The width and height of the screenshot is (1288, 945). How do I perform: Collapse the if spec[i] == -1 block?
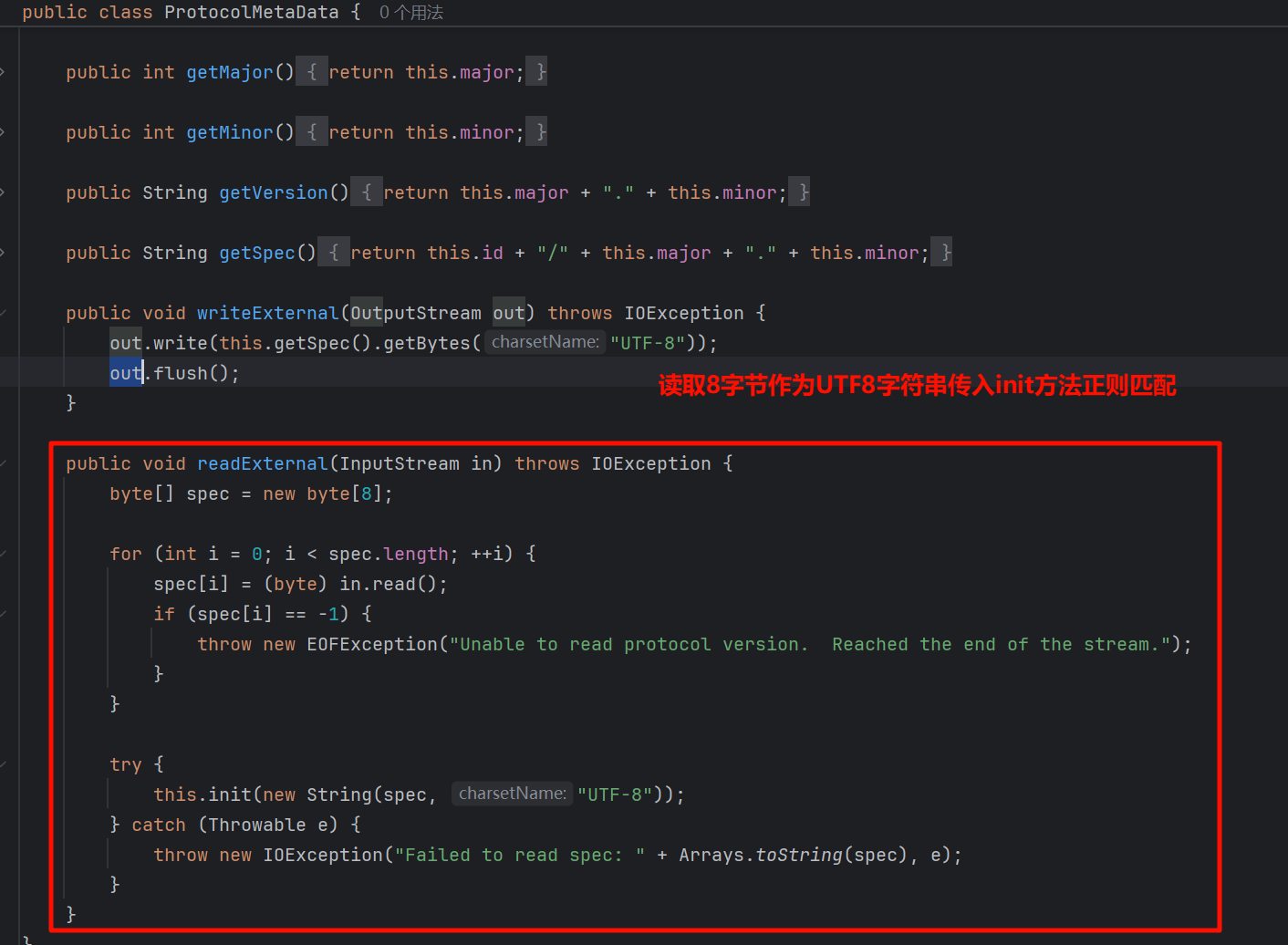click(4, 614)
